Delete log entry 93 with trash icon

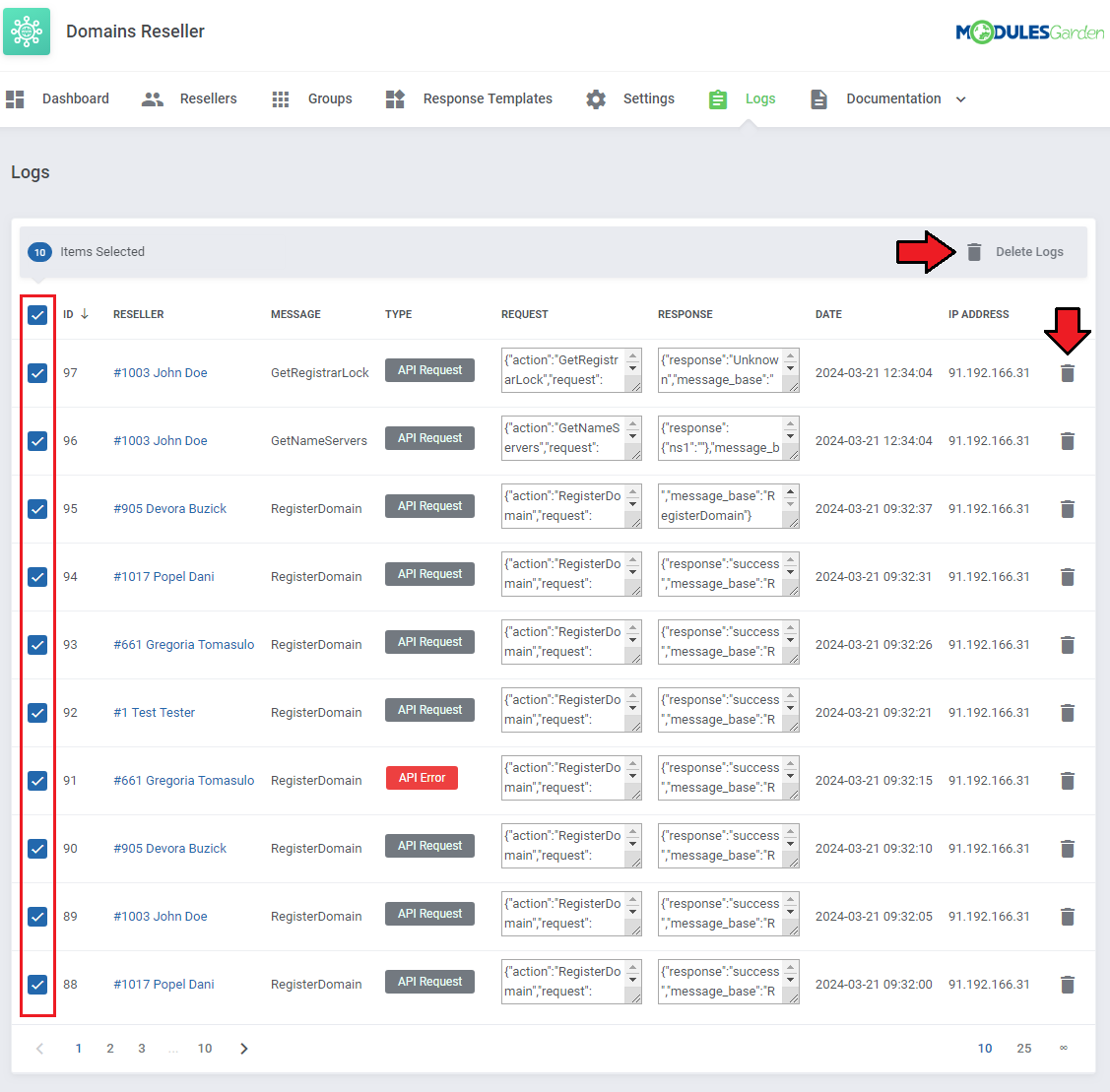1068,645
